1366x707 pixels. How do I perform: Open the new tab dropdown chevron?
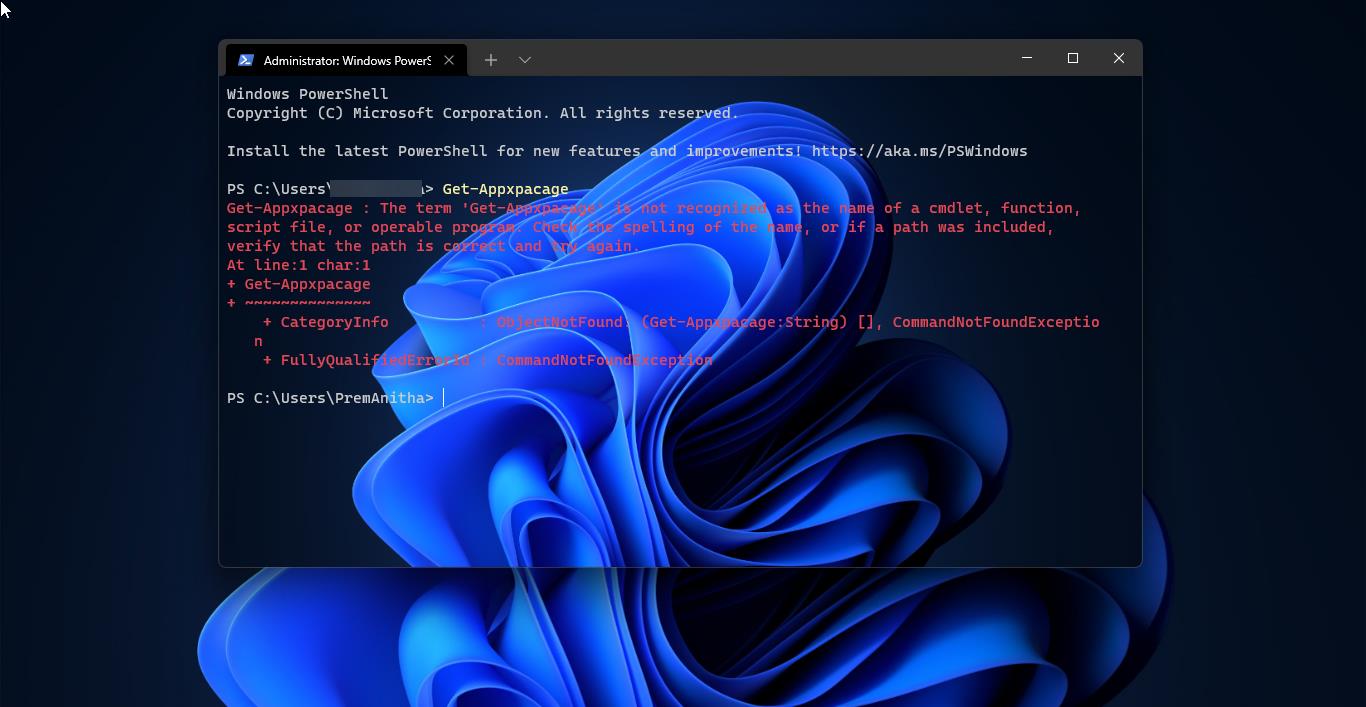525,60
